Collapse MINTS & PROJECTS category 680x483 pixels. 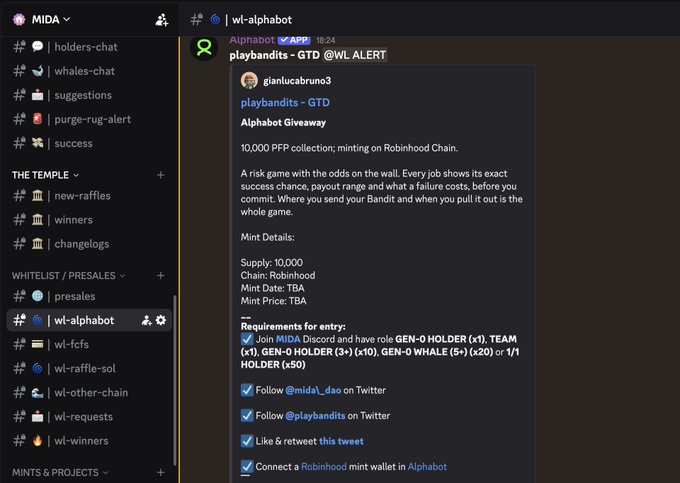[x=60, y=473]
